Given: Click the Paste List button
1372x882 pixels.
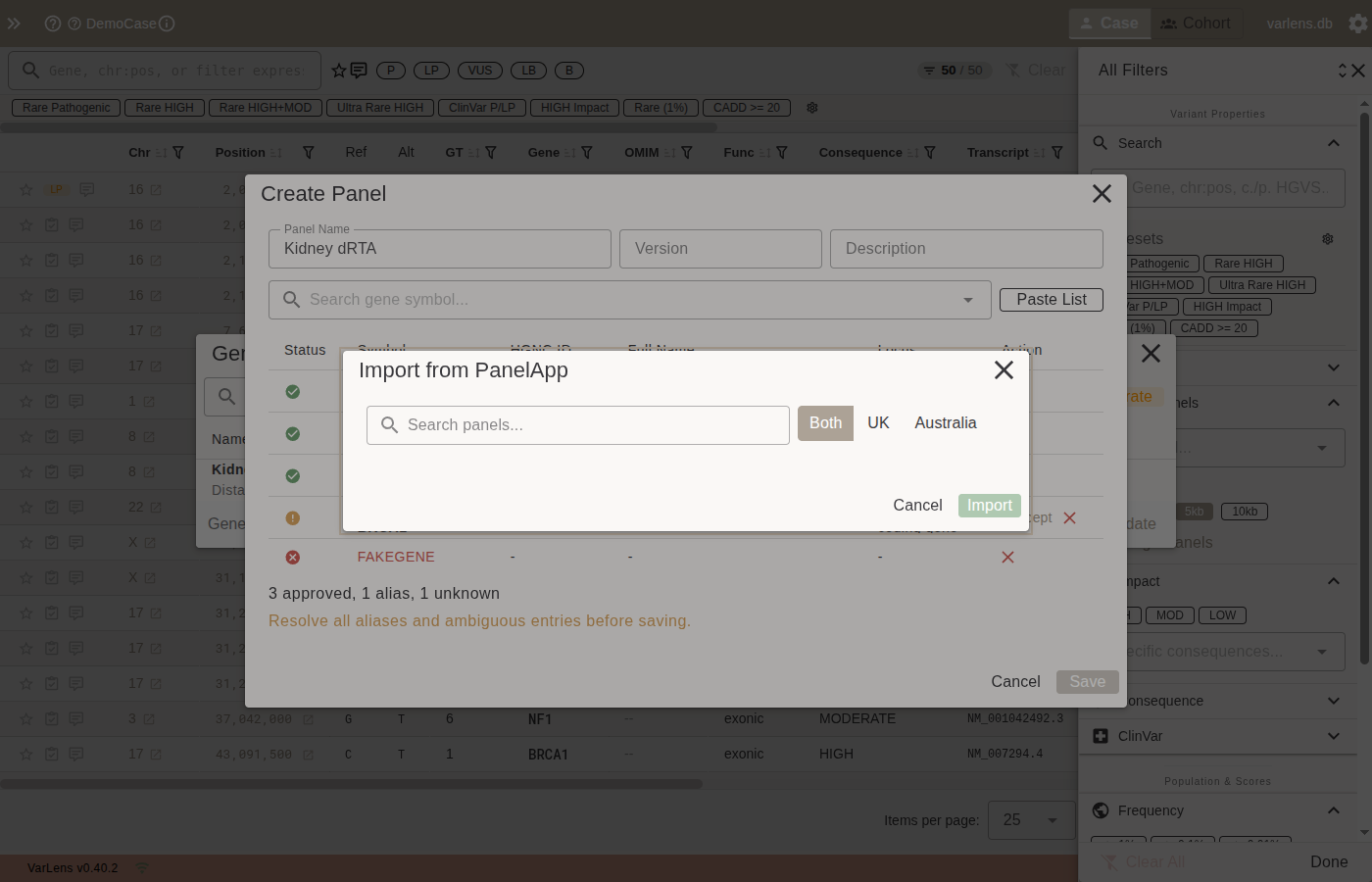Looking at the screenshot, I should pyautogui.click(x=1051, y=299).
